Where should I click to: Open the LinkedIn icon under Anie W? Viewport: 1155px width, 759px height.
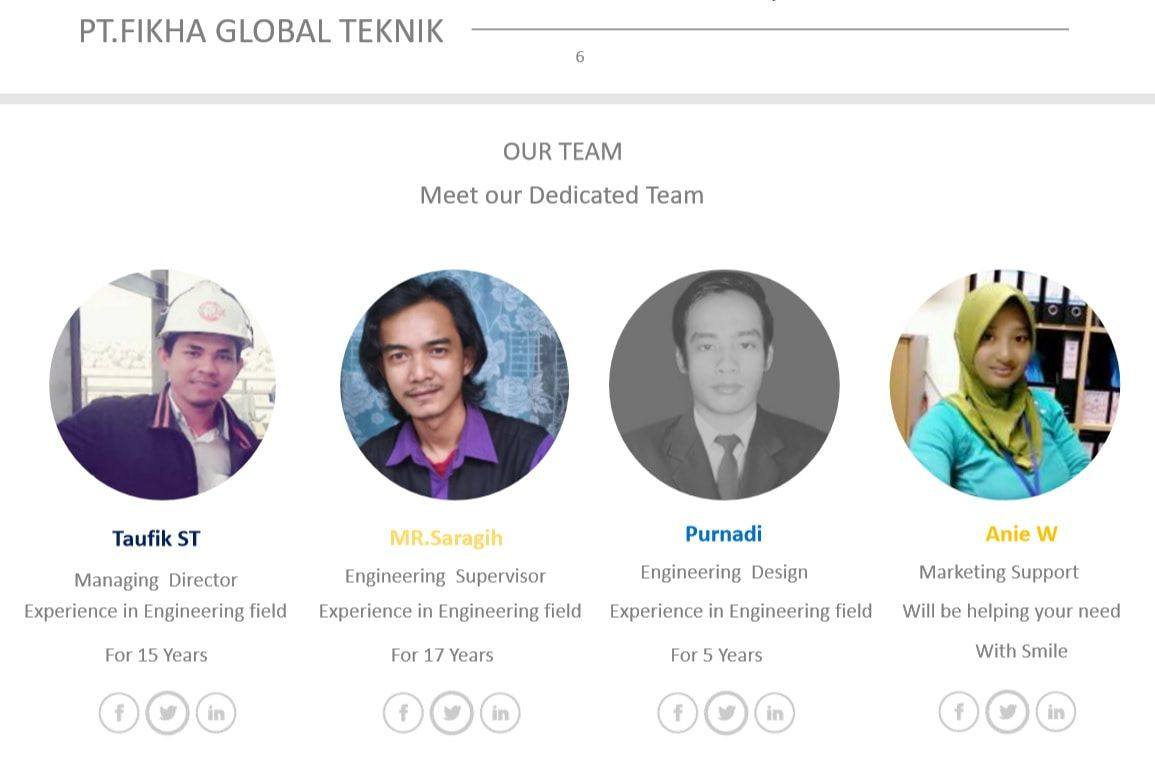click(x=1056, y=711)
